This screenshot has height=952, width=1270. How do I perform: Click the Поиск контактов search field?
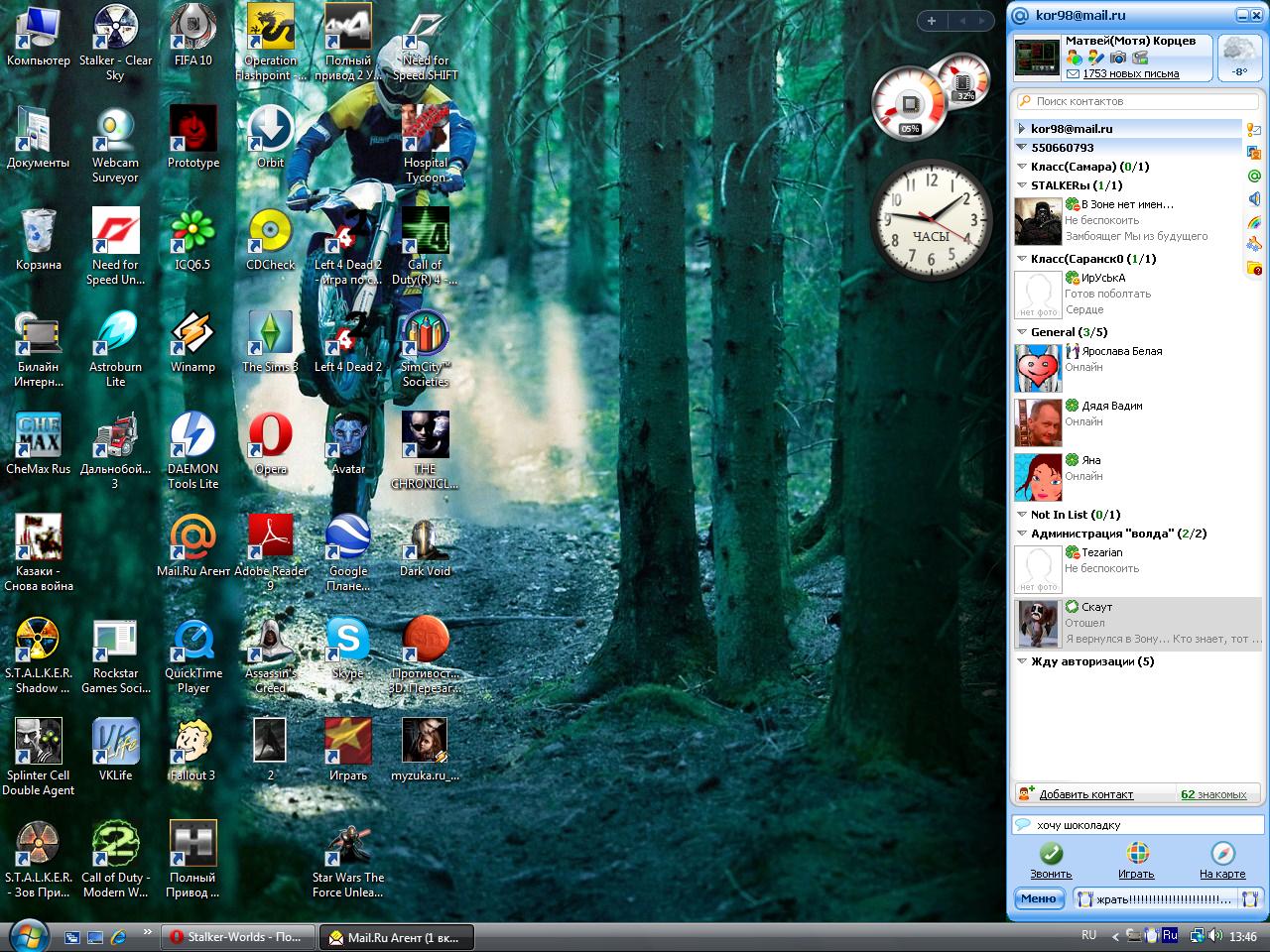[1137, 101]
